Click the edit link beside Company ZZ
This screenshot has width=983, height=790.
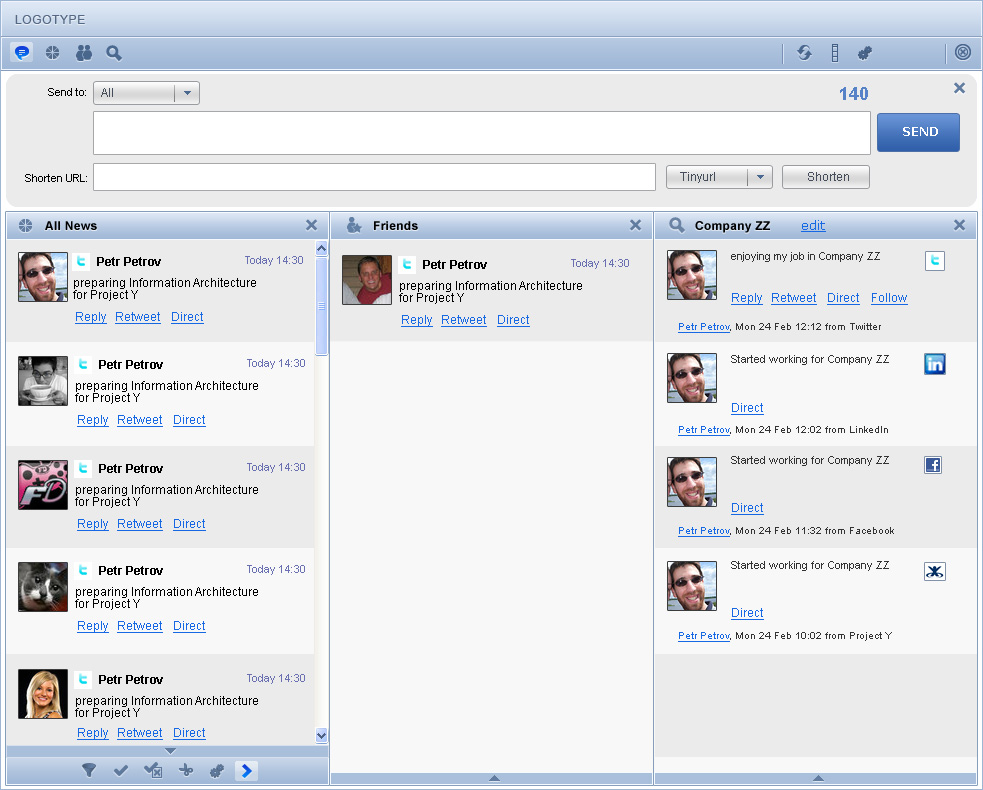[813, 226]
